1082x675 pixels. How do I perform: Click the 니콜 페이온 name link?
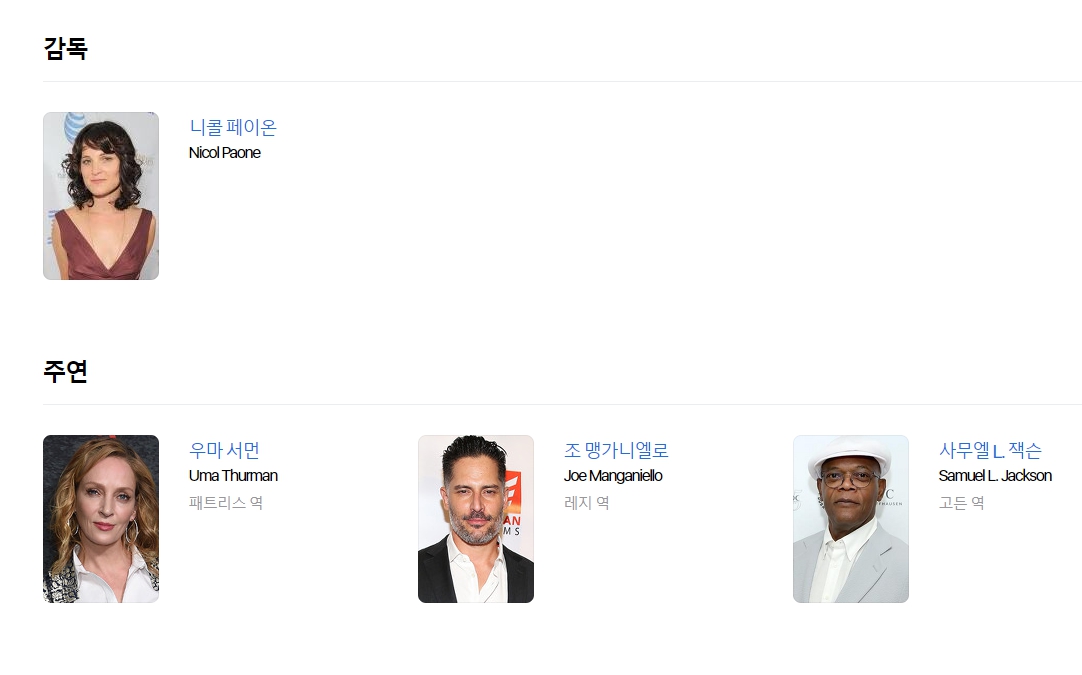233,127
